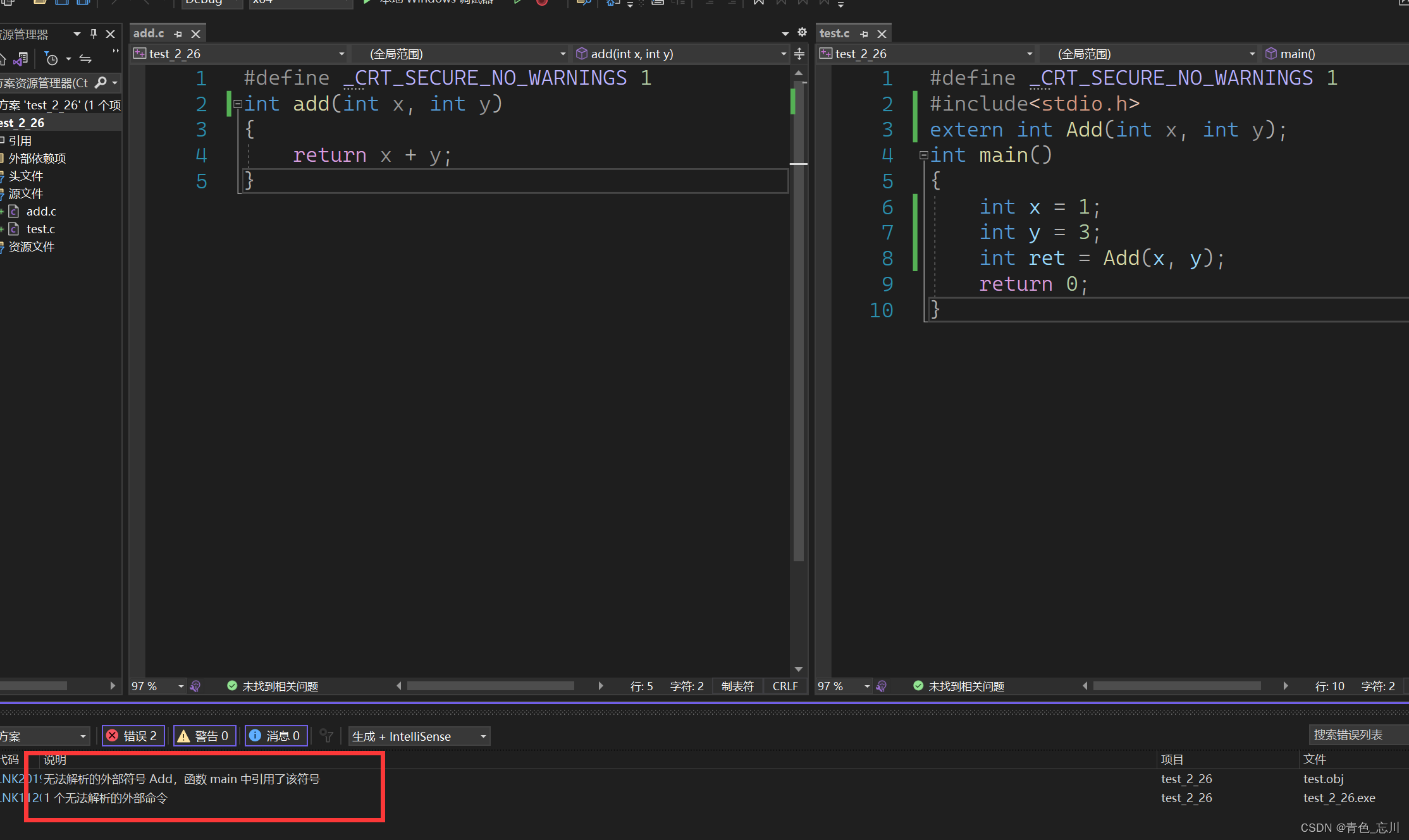The image size is (1409, 840).
Task: Sort error list by 项目 column
Action: pyautogui.click(x=1172, y=760)
